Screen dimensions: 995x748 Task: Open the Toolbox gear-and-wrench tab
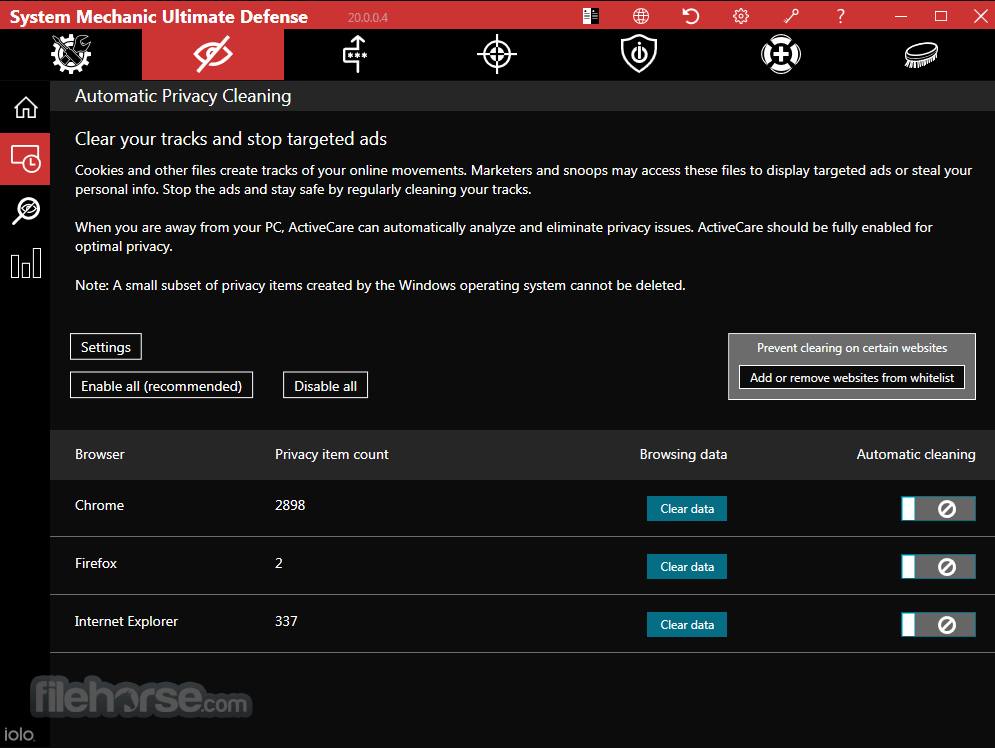pos(71,54)
